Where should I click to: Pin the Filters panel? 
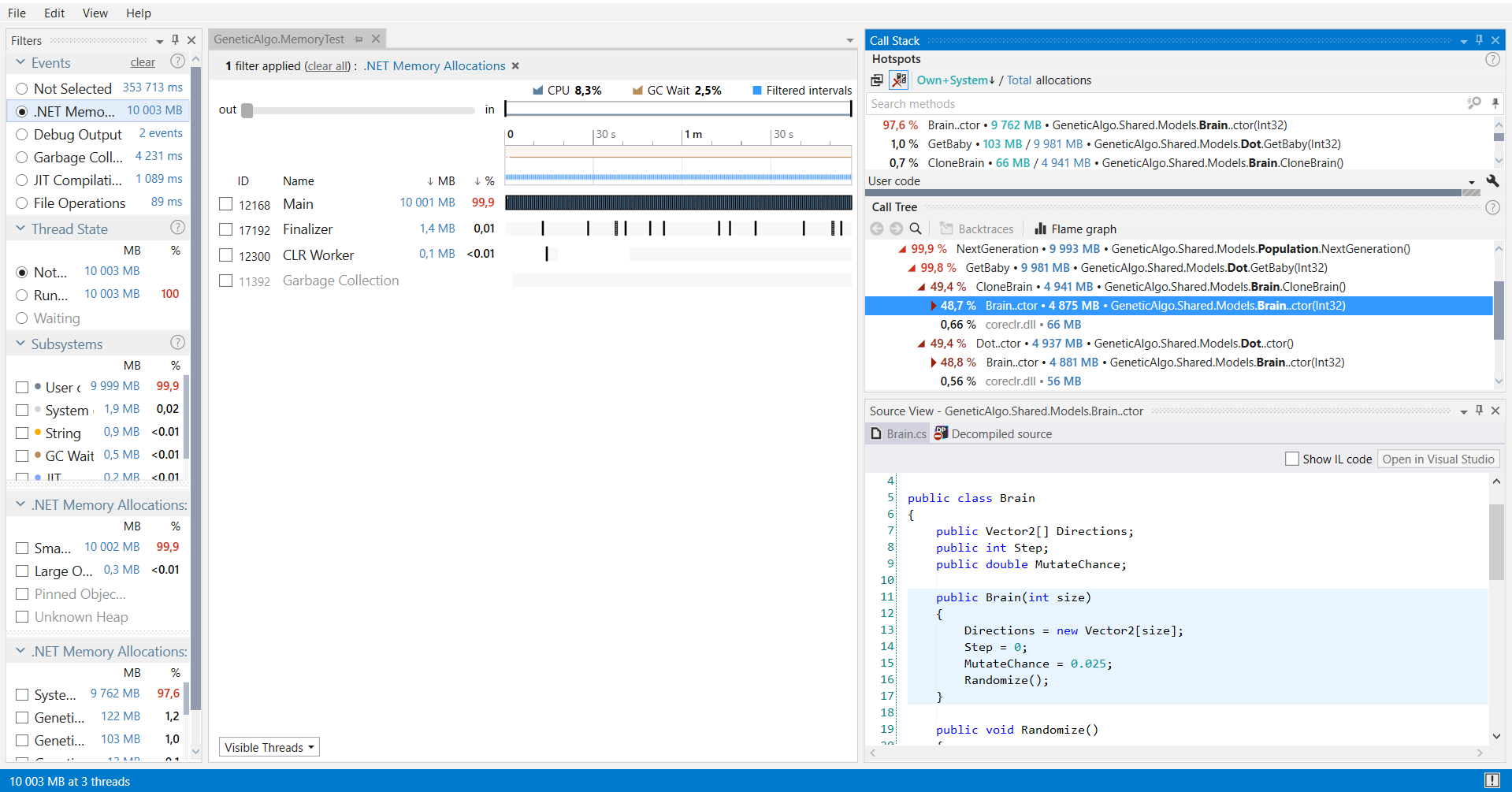175,39
